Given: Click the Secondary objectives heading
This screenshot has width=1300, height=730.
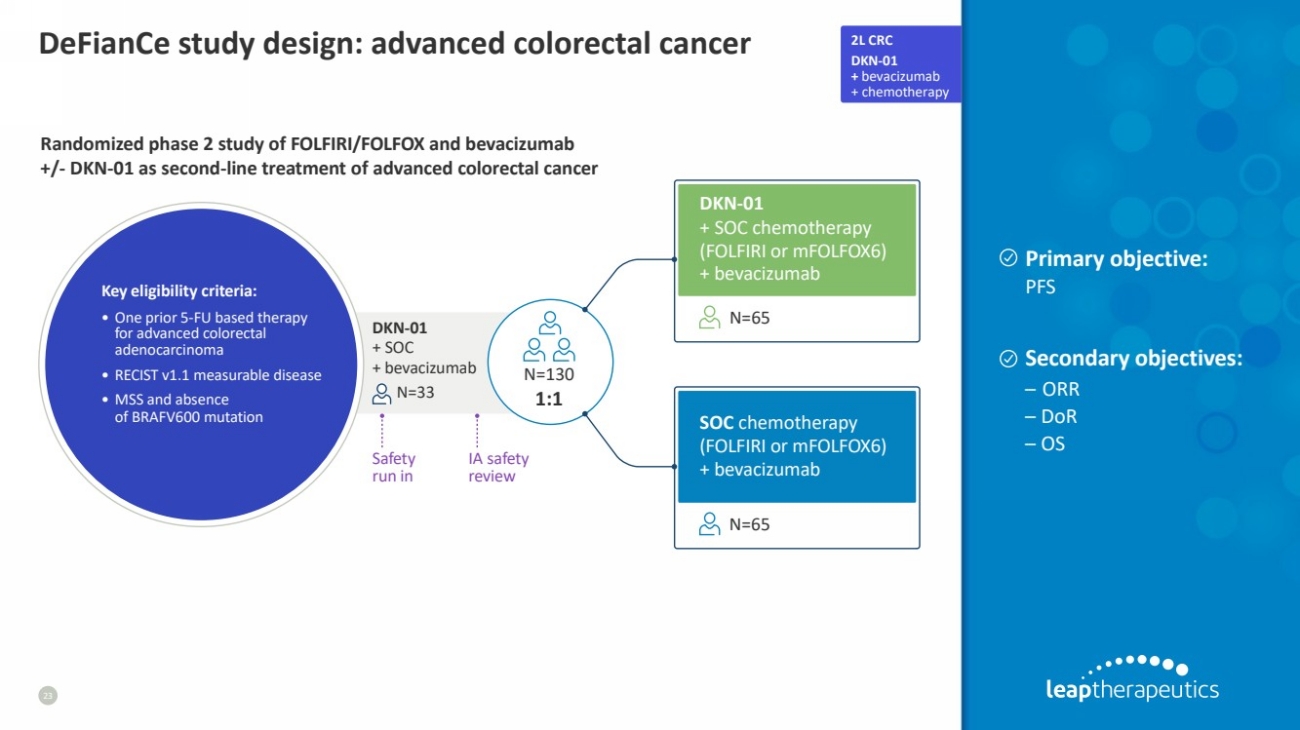Looking at the screenshot, I should pyautogui.click(x=1133, y=358).
